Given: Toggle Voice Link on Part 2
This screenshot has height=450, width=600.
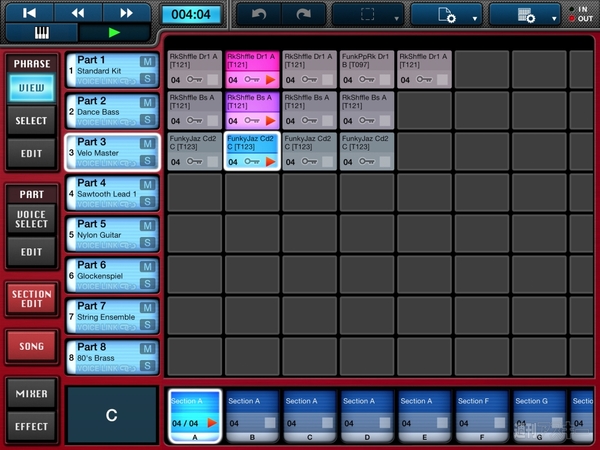Looking at the screenshot, I should (x=106, y=122).
